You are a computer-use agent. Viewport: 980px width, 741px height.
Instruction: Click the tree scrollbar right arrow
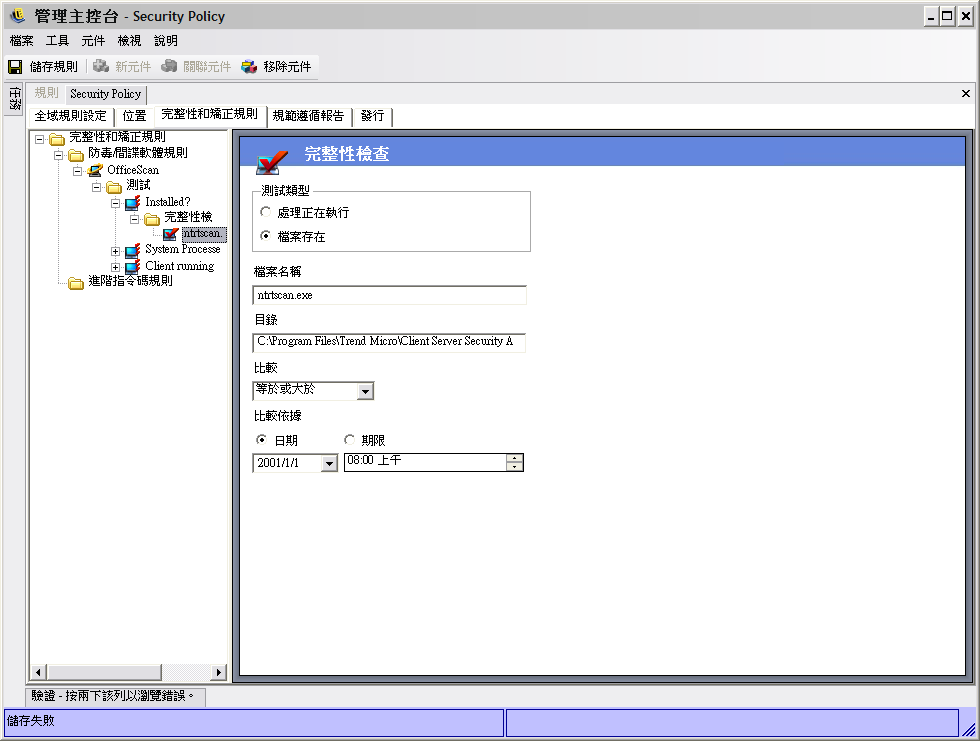pyautogui.click(x=218, y=672)
